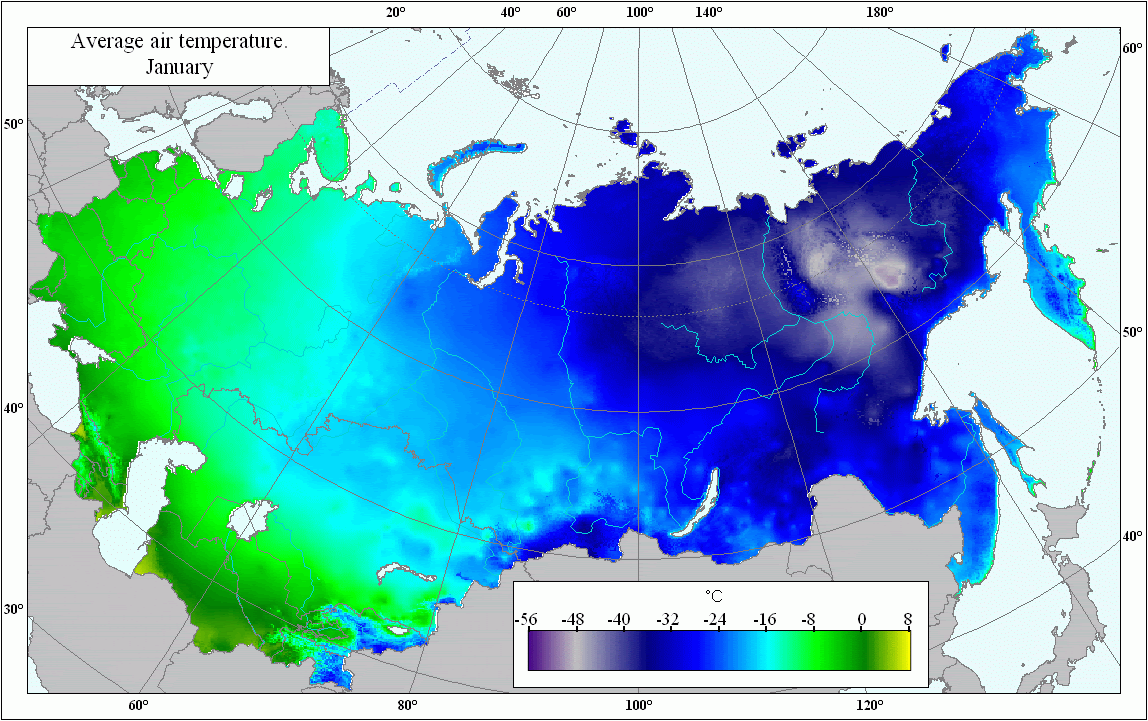Click the "80°" meridian label on the bottom edge
The height and width of the screenshot is (721, 1148).
(408, 706)
